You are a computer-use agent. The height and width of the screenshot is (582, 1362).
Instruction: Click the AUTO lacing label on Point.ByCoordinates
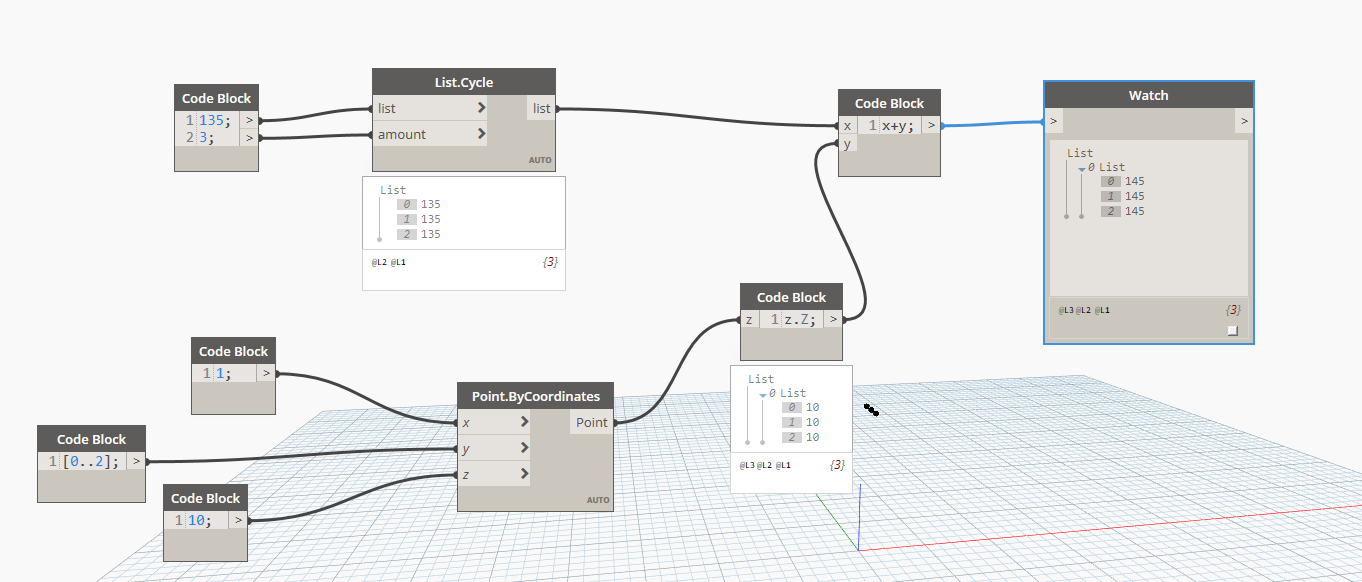click(597, 500)
